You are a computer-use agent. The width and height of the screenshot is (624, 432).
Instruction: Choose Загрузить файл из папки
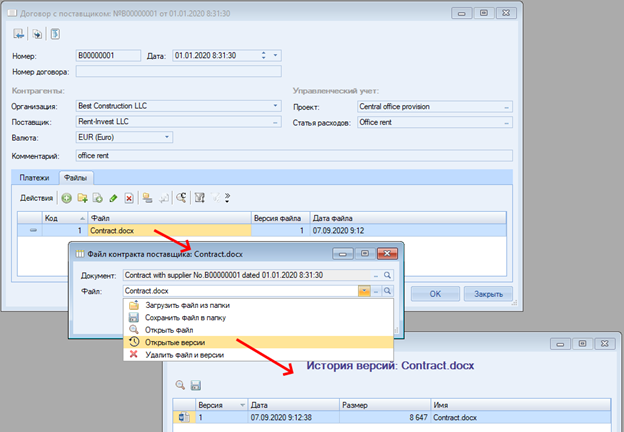258,306
